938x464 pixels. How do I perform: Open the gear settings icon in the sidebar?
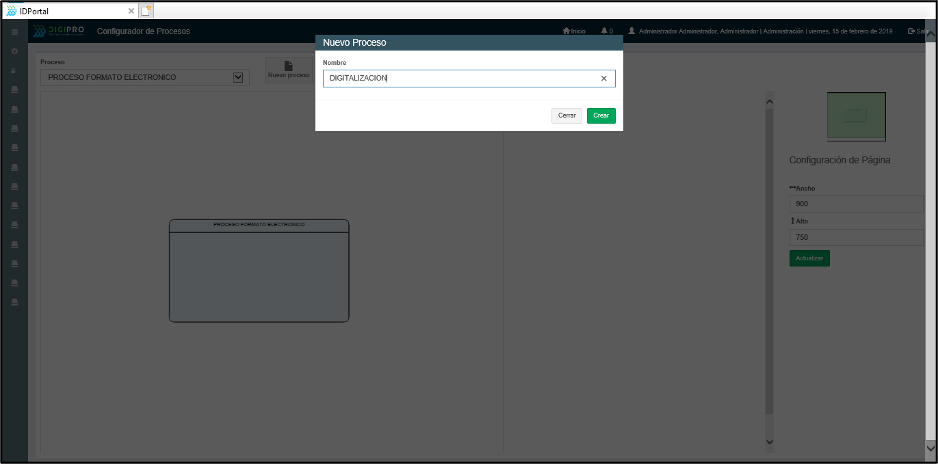point(14,51)
